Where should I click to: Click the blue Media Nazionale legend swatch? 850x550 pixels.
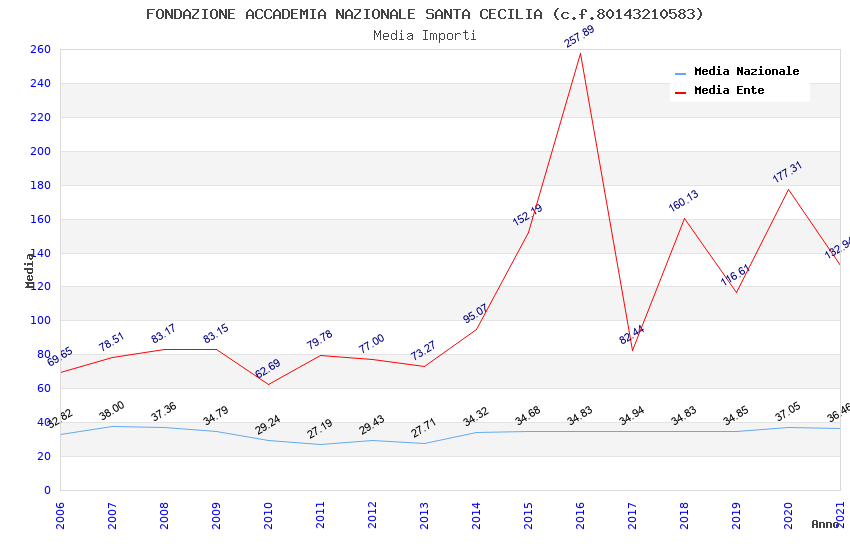680,74
